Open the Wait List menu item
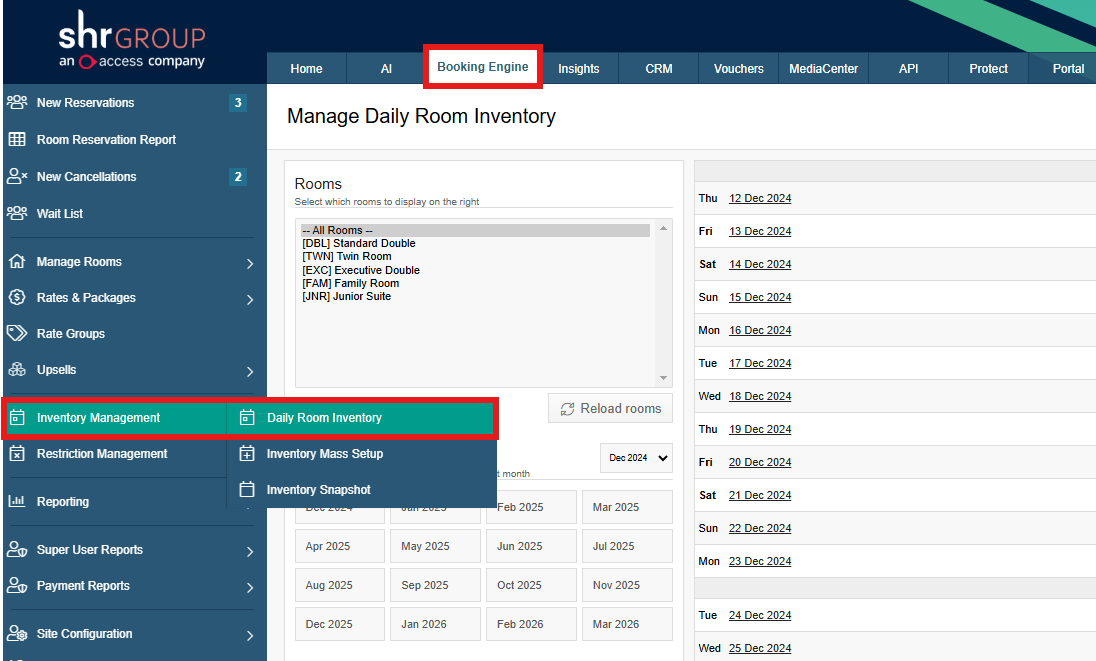 pyautogui.click(x=135, y=213)
